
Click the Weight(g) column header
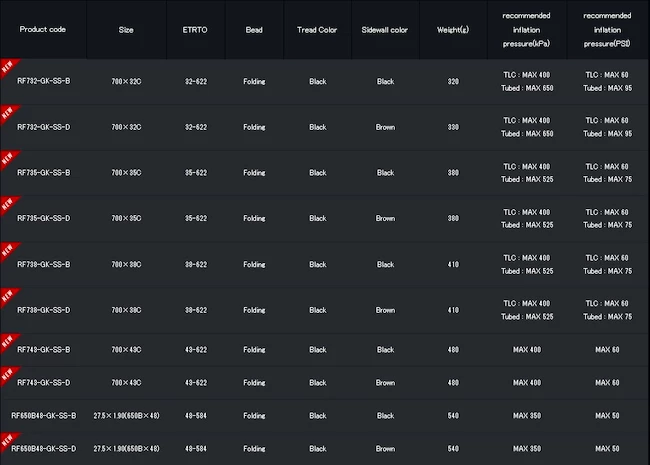(453, 30)
